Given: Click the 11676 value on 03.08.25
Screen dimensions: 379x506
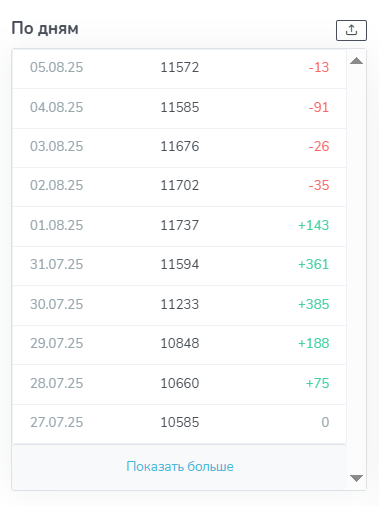Looking at the screenshot, I should coord(180,146).
